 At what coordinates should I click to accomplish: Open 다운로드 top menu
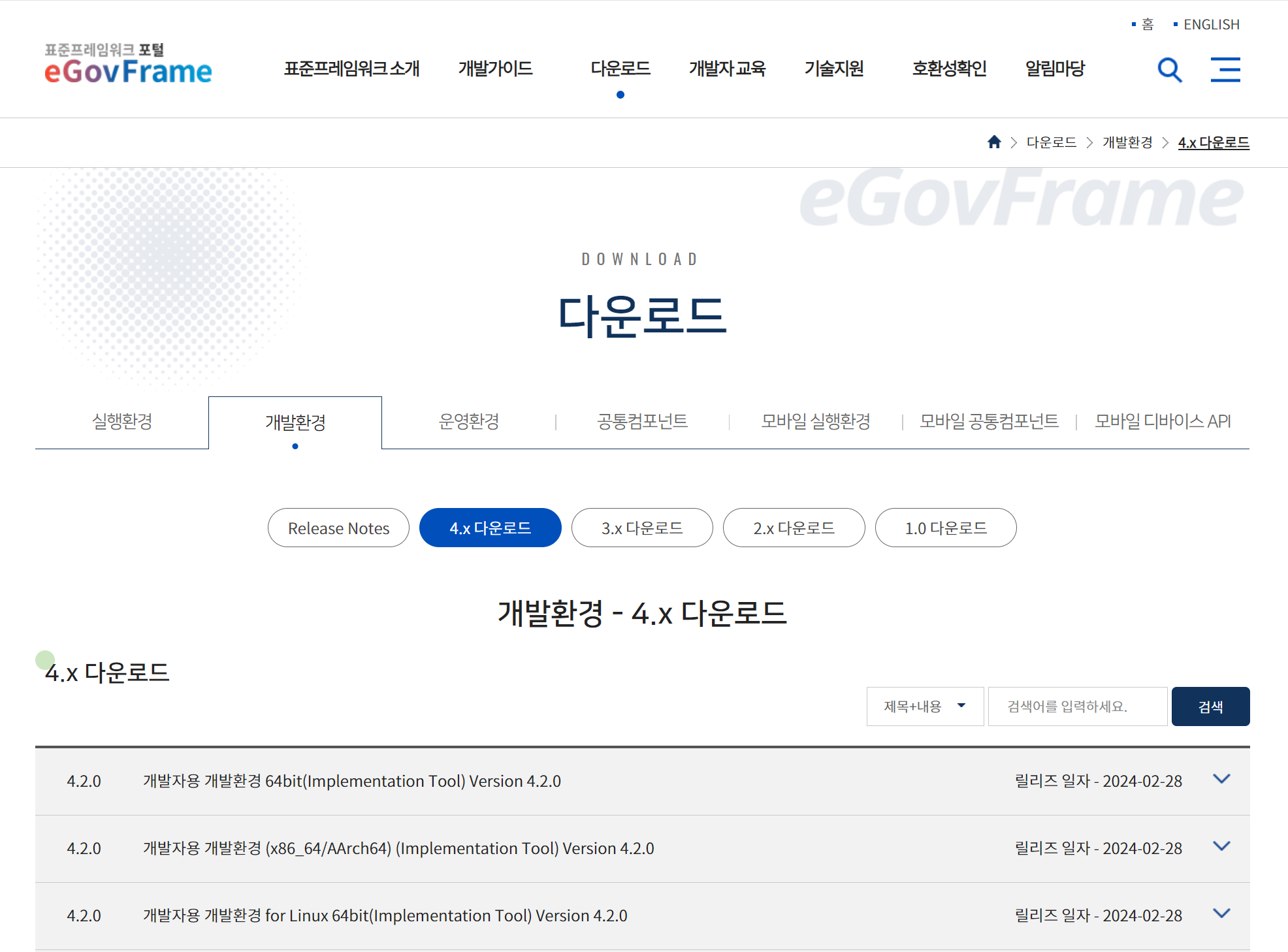click(x=620, y=69)
